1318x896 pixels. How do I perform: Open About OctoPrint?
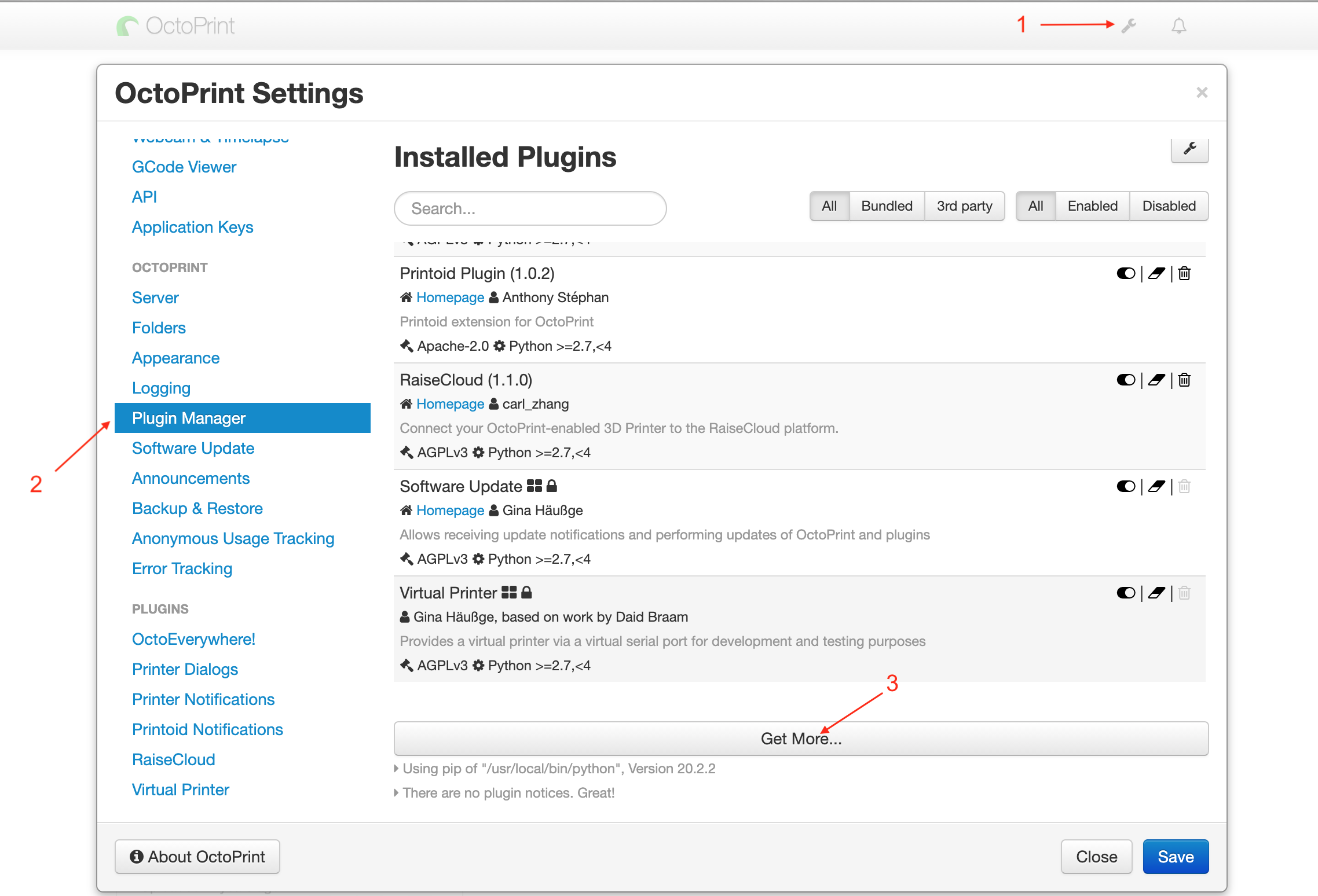pyautogui.click(x=197, y=857)
